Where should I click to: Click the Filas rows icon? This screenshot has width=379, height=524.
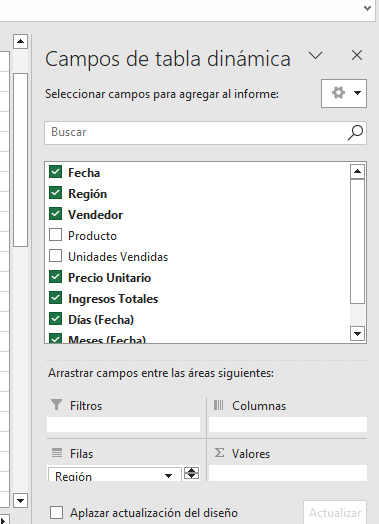[57, 453]
